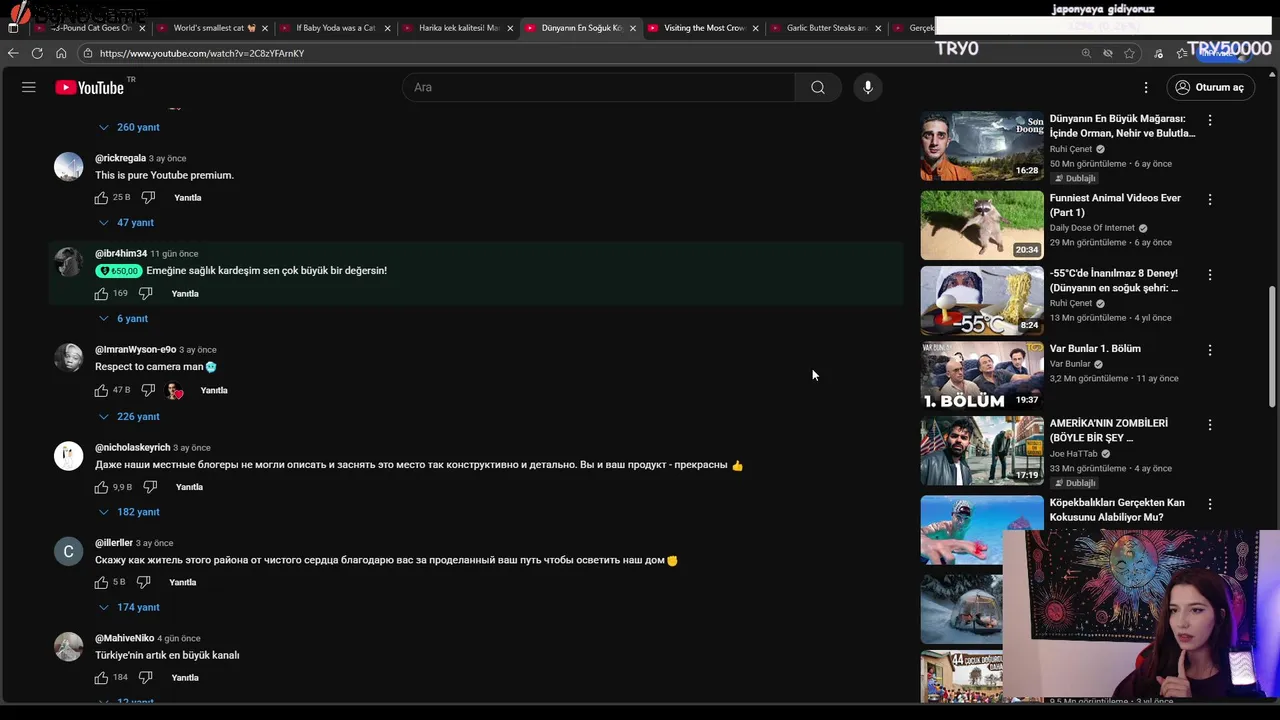Focus the Ara search field
This screenshot has width=1280, height=720.
click(599, 87)
